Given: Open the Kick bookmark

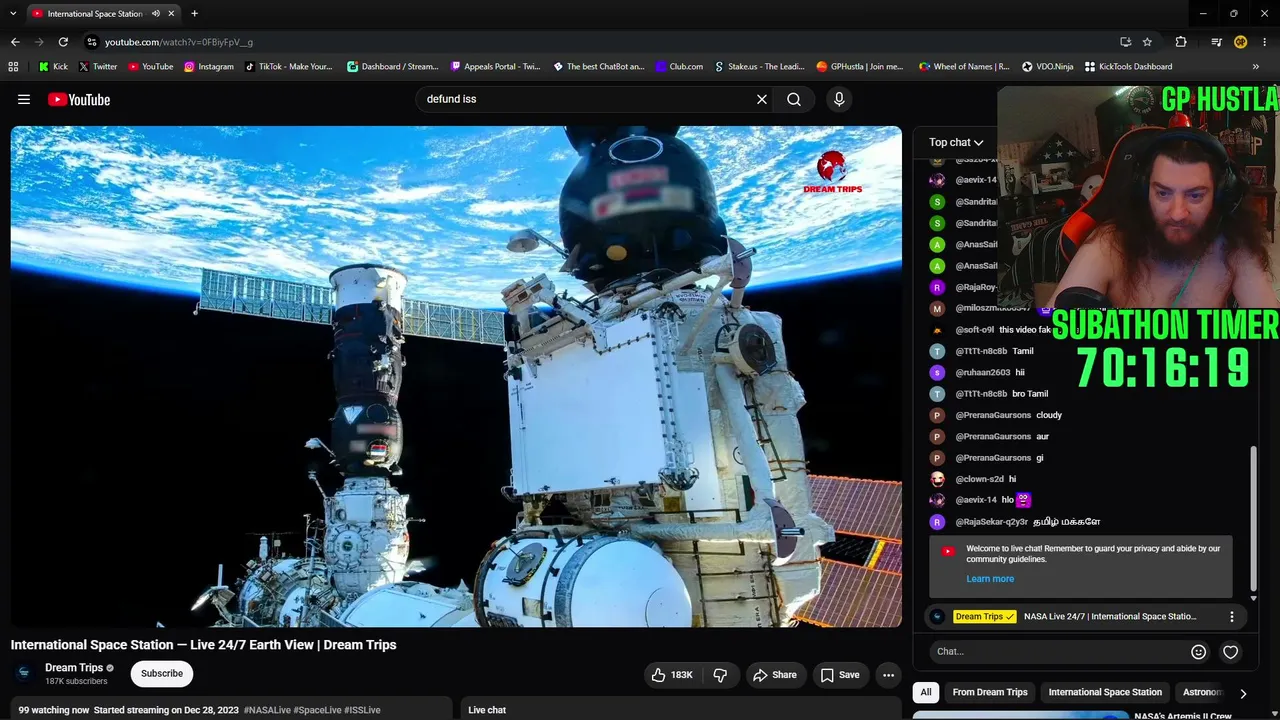Looking at the screenshot, I should [53, 67].
